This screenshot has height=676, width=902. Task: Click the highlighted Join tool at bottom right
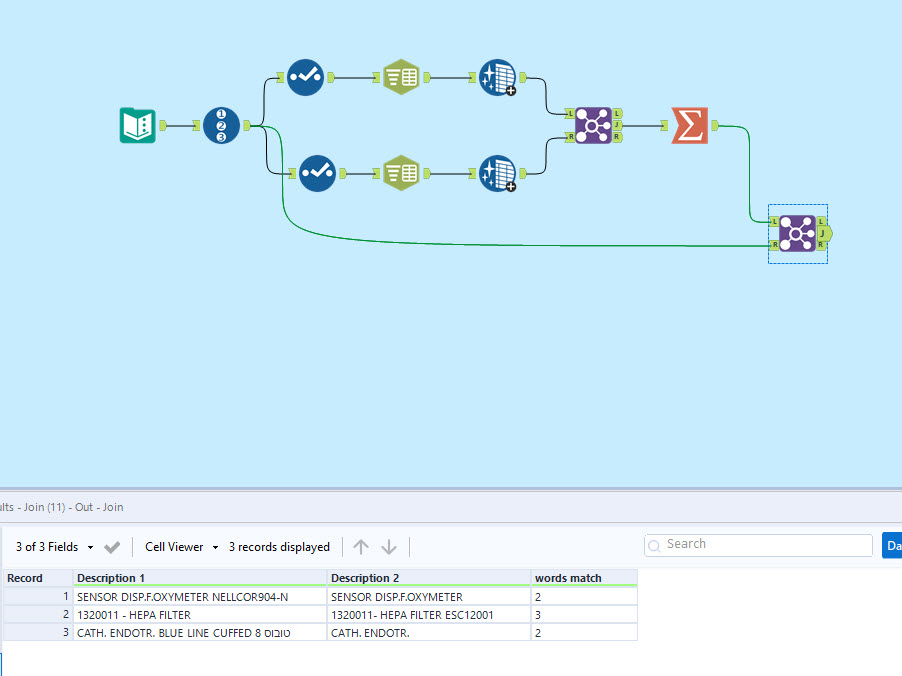tap(795, 233)
